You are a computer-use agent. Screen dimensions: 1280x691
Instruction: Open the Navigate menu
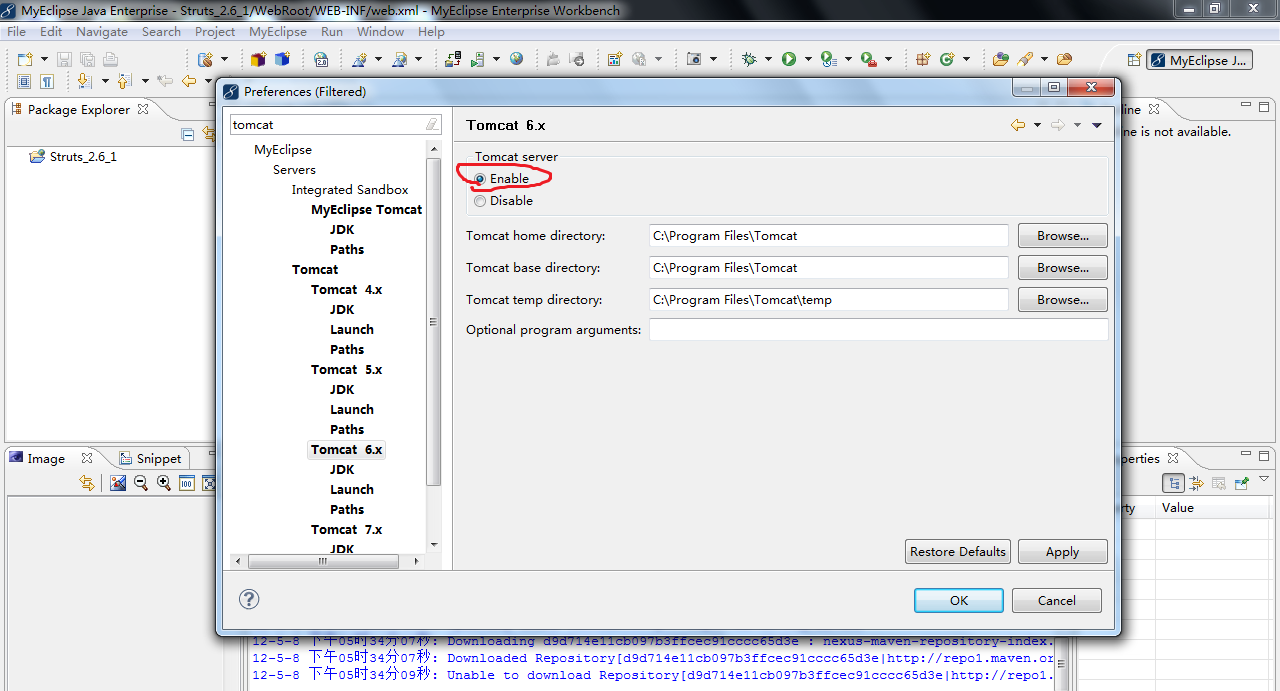point(102,31)
